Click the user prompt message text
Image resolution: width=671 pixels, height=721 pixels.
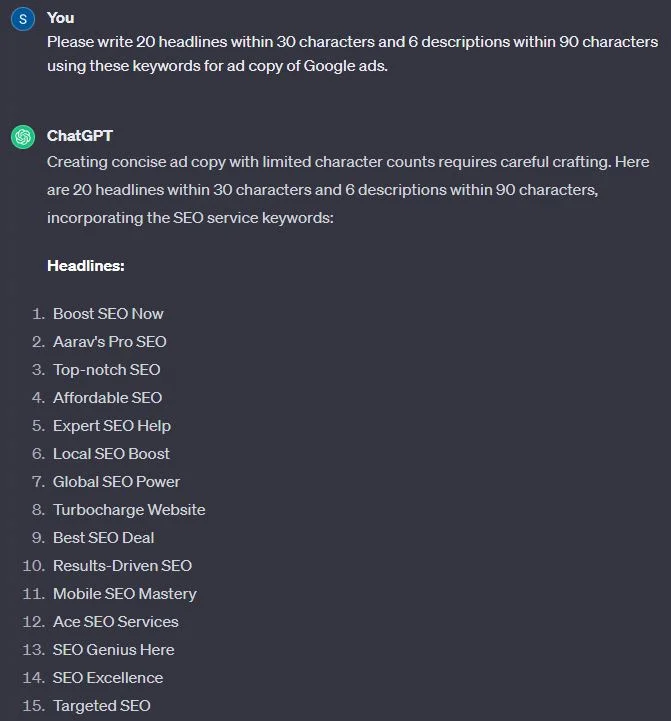[353, 54]
